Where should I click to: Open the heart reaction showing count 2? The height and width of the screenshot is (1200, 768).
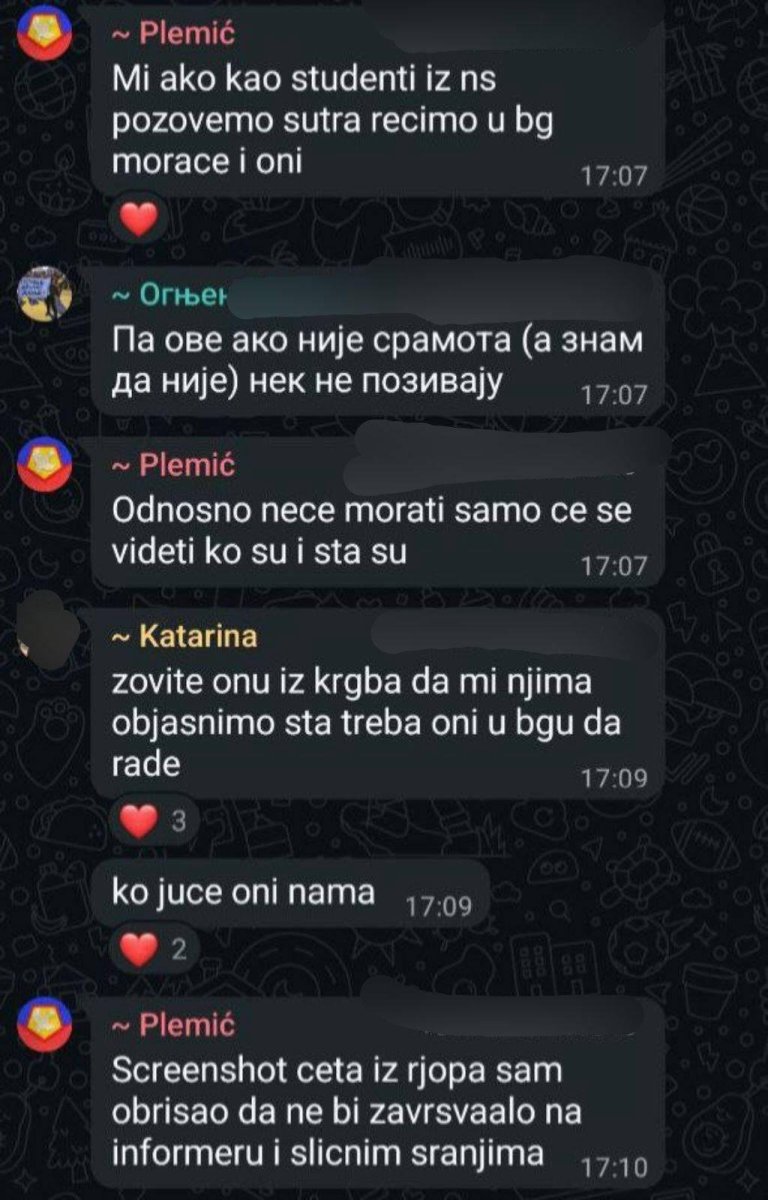click(x=153, y=948)
